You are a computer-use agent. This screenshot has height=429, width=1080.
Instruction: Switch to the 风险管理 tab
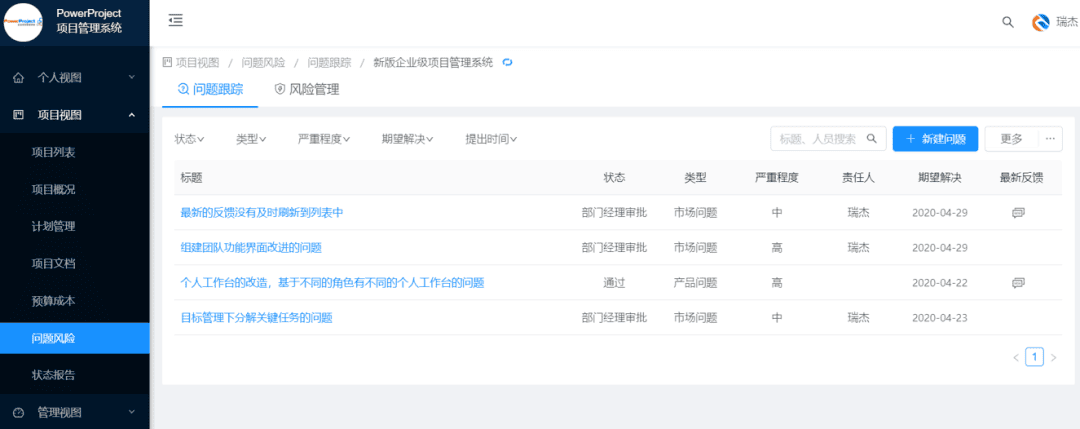[x=307, y=90]
